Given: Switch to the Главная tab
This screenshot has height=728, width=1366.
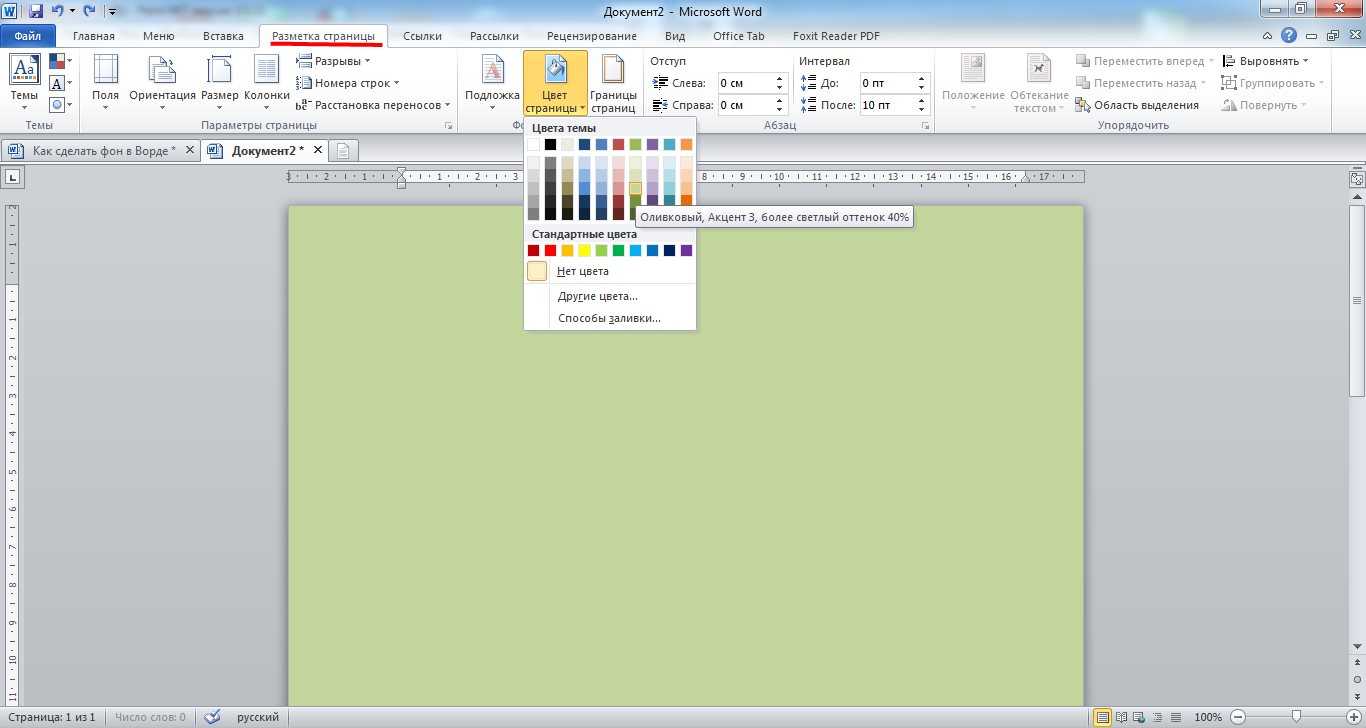Looking at the screenshot, I should [94, 36].
